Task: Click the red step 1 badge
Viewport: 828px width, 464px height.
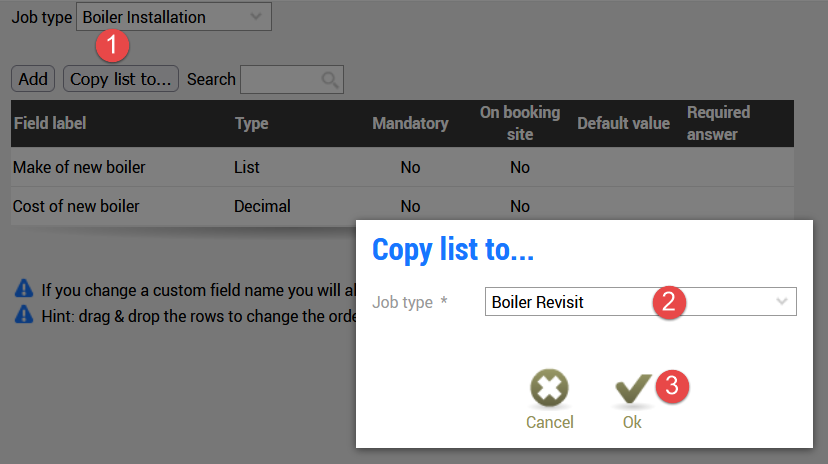Action: (112, 46)
